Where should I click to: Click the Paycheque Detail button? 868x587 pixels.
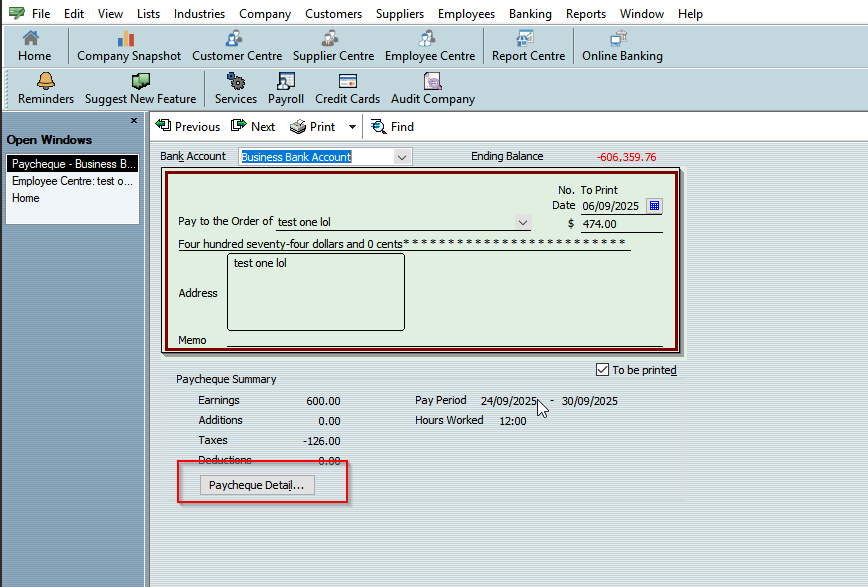(257, 485)
